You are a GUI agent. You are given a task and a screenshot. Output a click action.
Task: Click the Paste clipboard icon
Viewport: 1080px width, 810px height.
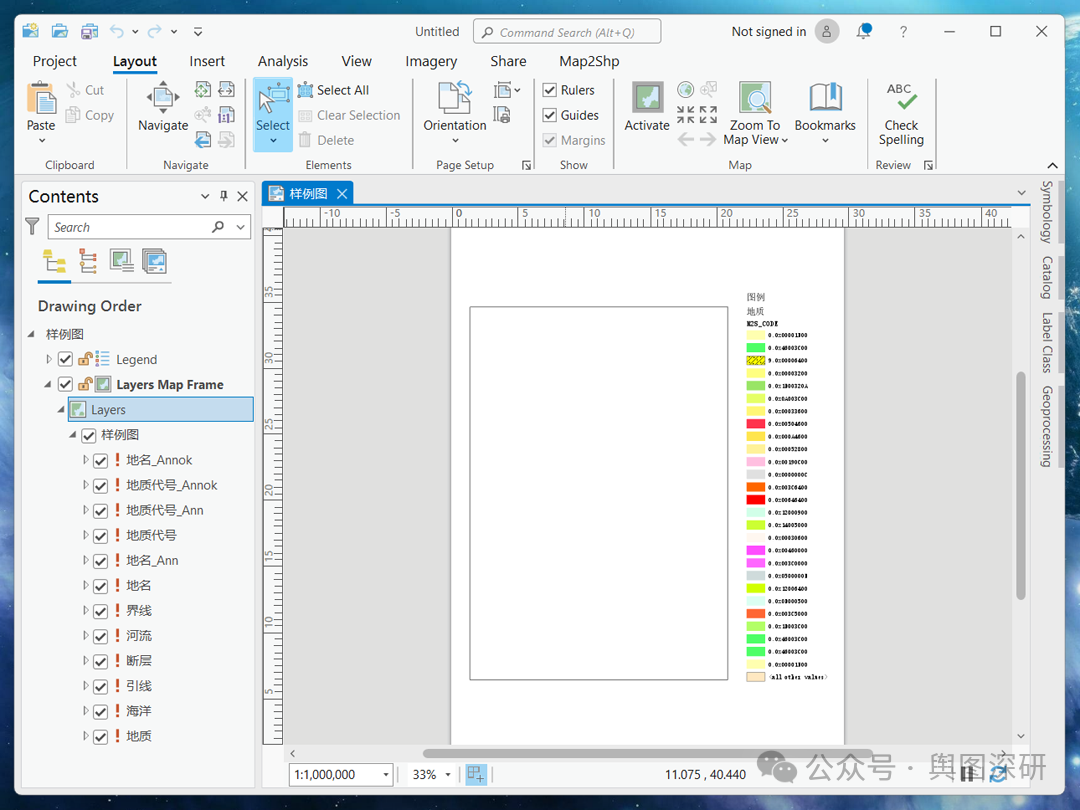point(41,97)
